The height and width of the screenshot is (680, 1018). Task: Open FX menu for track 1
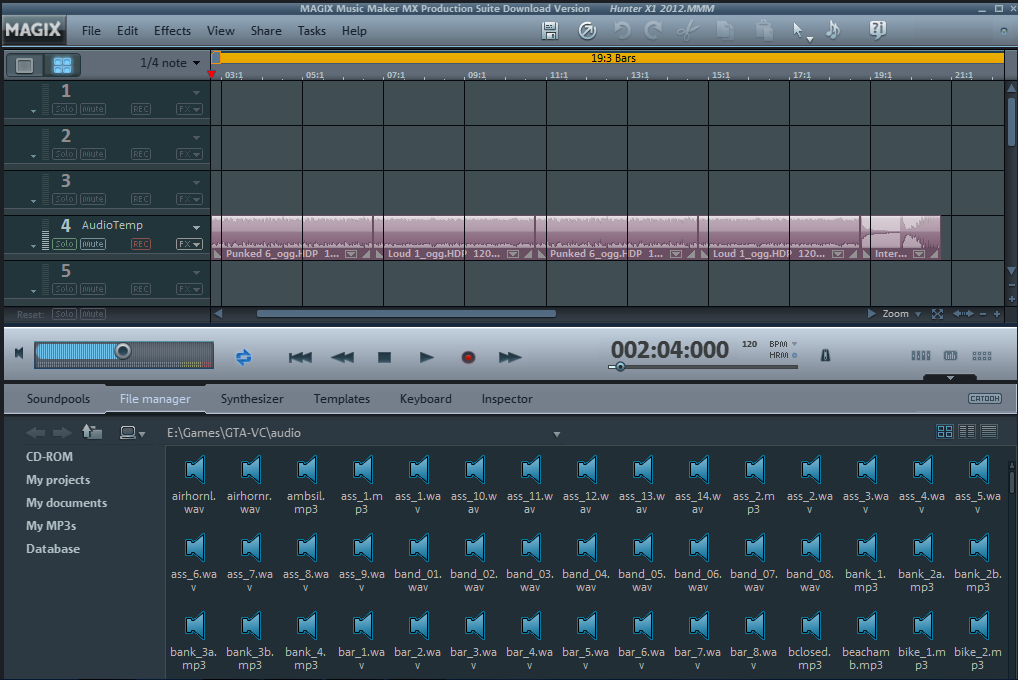190,109
